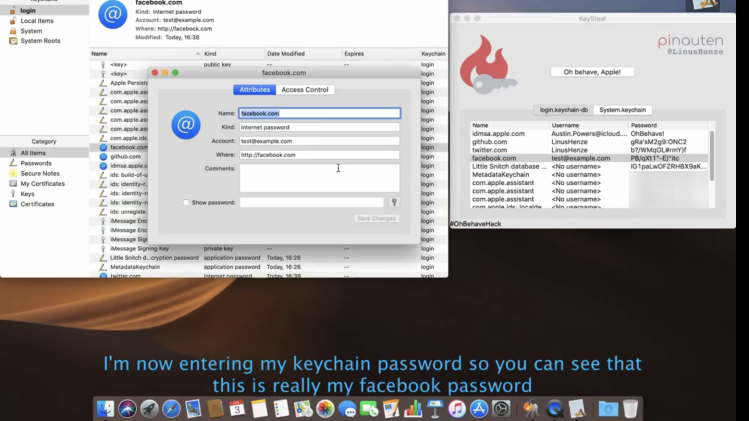This screenshot has height=421, width=749.
Task: Click the Name field containing facebook.com
Action: click(x=320, y=113)
